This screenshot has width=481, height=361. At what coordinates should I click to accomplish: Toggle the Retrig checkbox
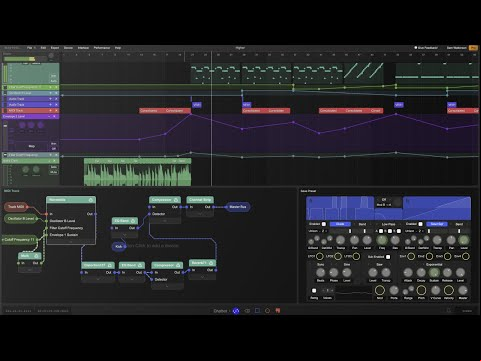click(x=314, y=291)
